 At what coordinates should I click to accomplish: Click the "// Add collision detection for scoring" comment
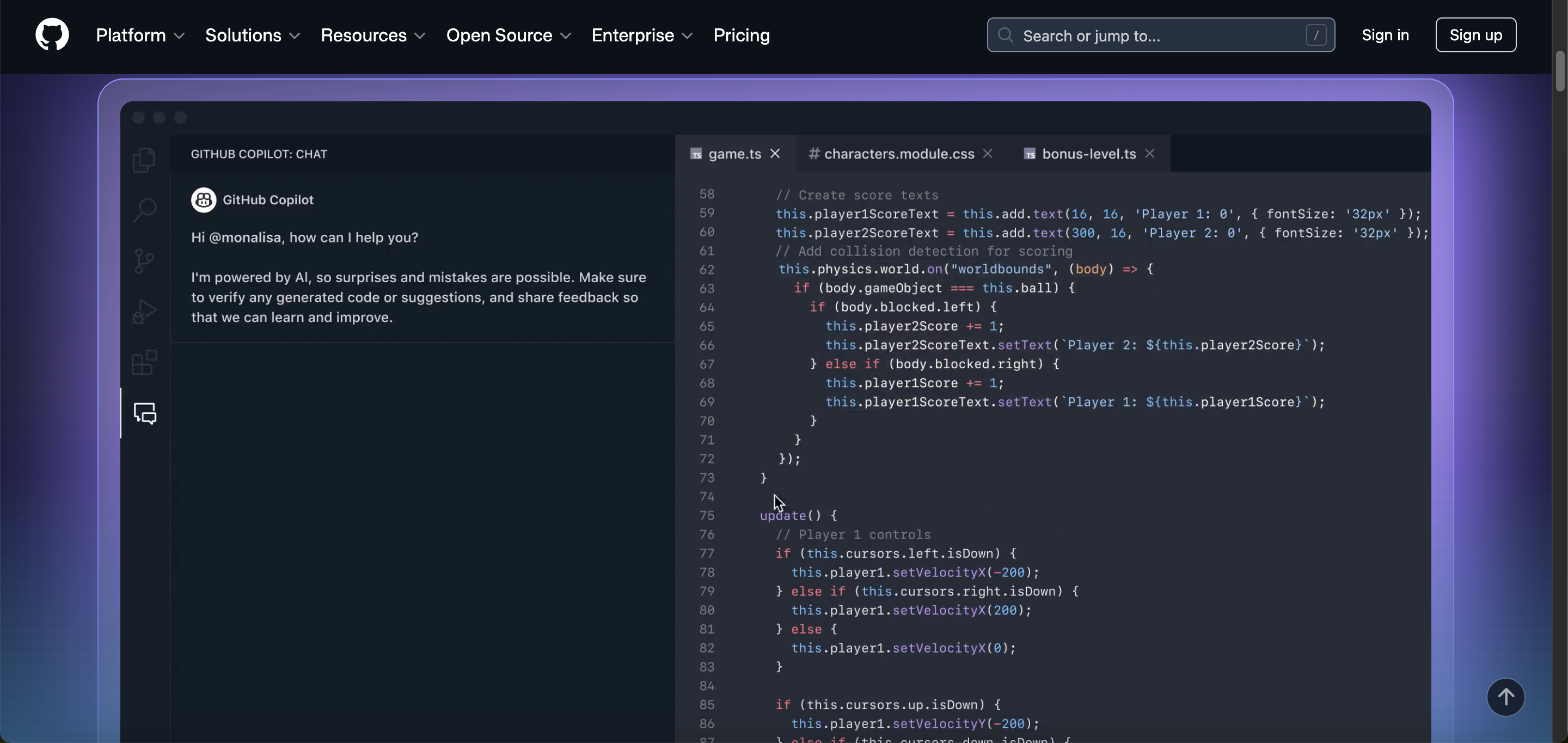click(924, 251)
